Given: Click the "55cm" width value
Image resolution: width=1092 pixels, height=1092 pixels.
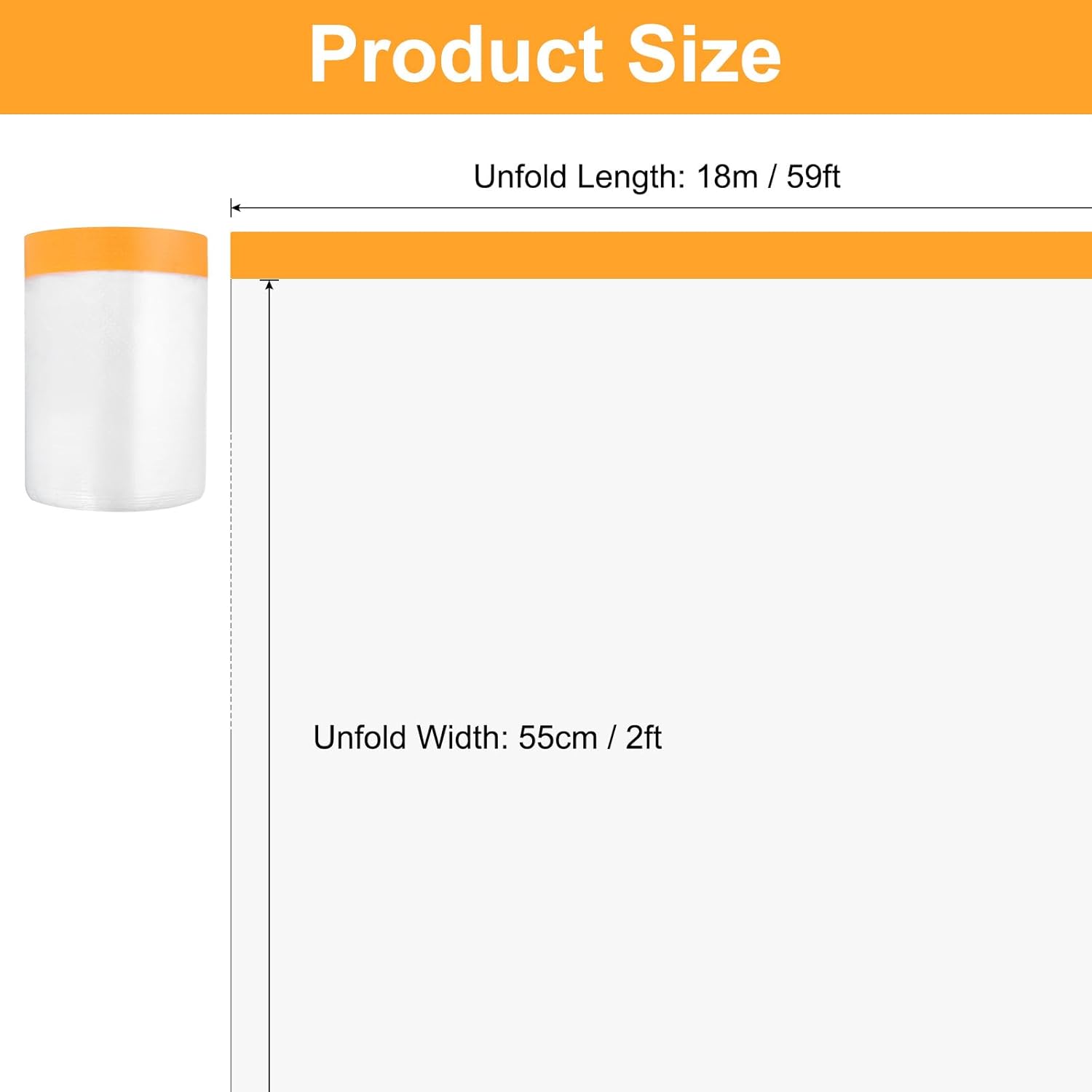Looking at the screenshot, I should pos(557,737).
